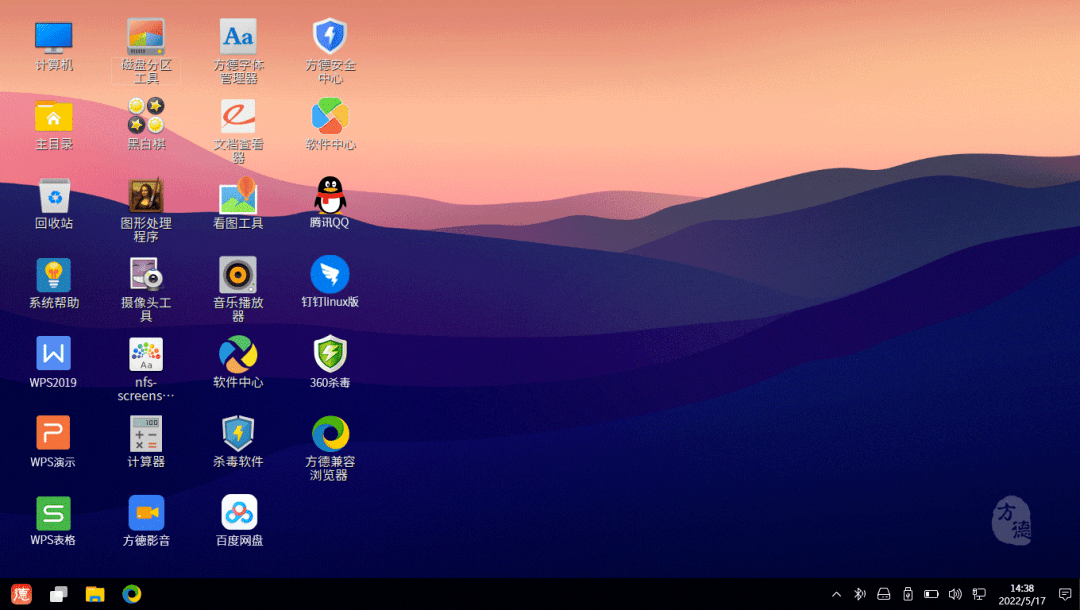
Task: Launch the 黑白棋 game icon
Action: [146, 116]
